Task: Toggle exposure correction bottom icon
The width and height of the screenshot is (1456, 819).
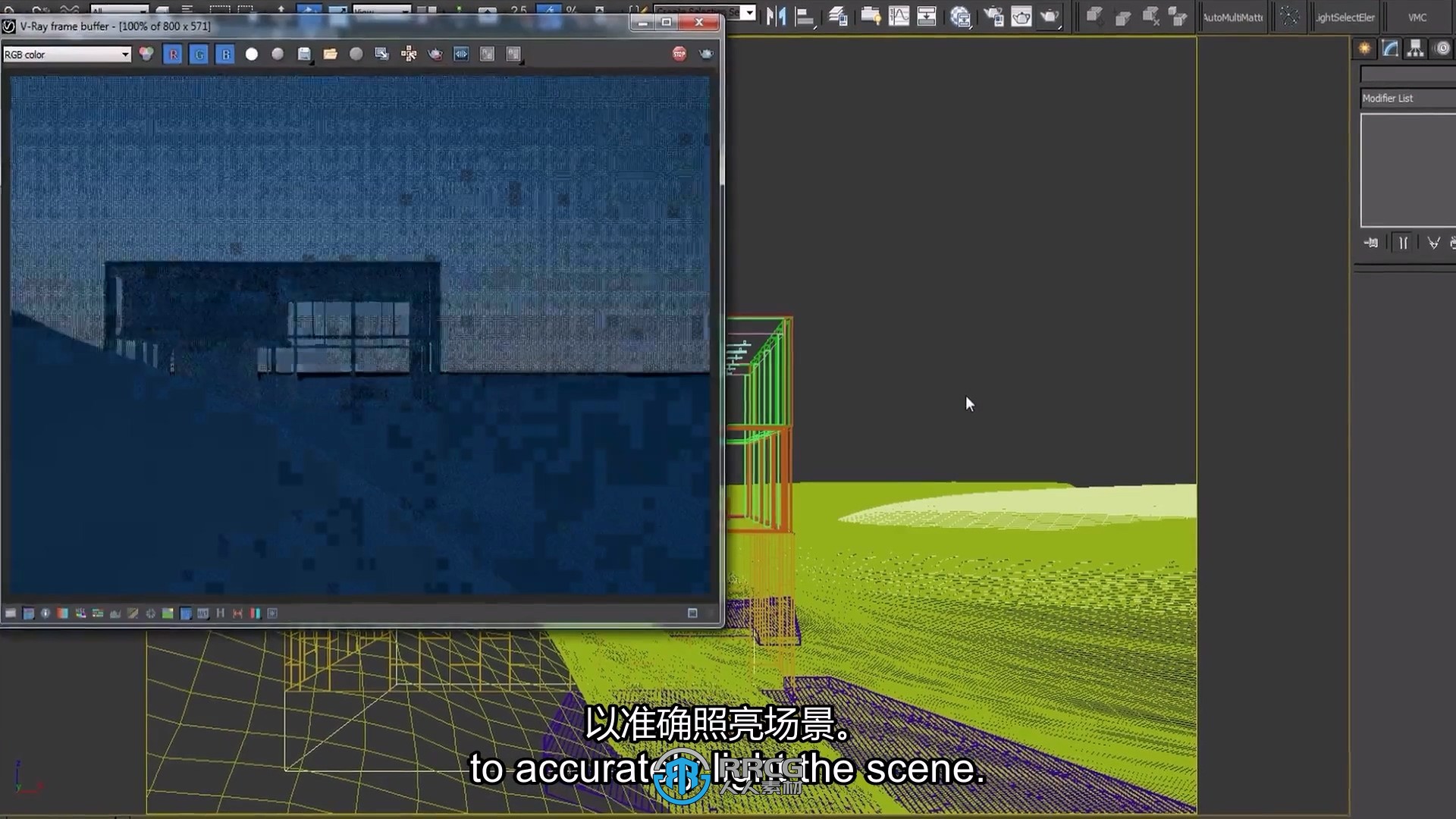Action: pyautogui.click(x=63, y=613)
